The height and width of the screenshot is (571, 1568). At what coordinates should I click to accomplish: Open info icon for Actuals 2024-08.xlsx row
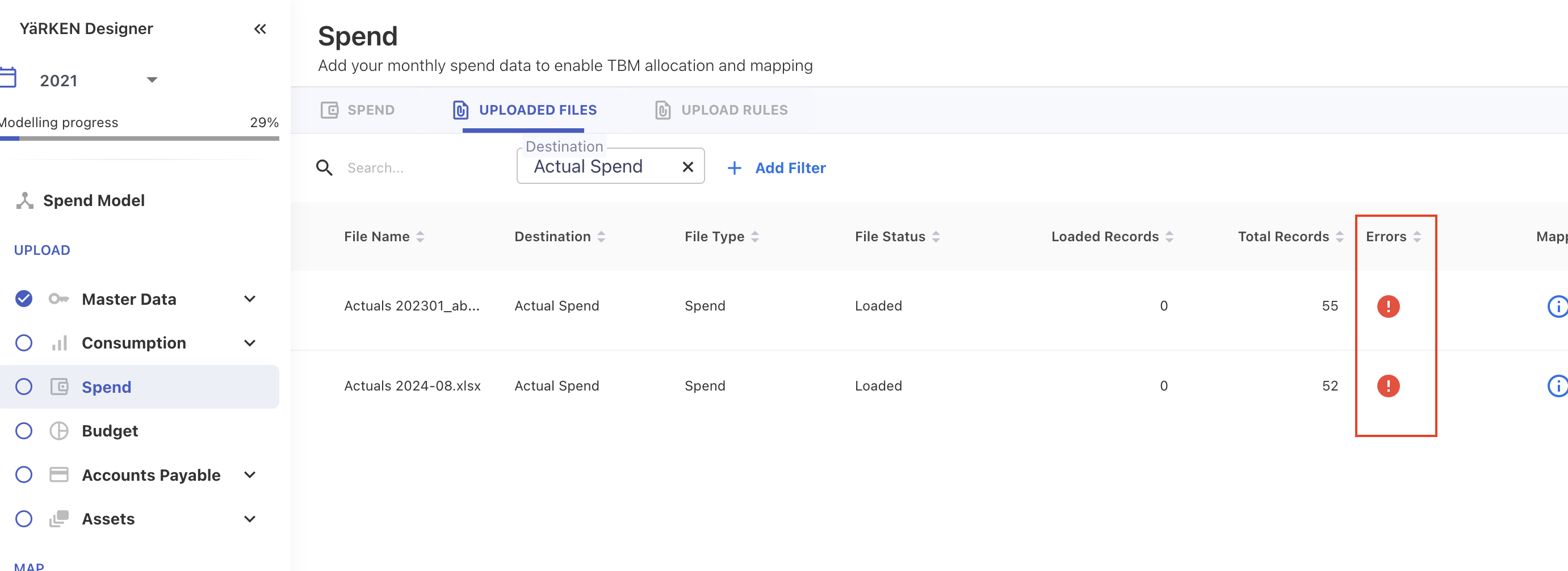[1557, 385]
